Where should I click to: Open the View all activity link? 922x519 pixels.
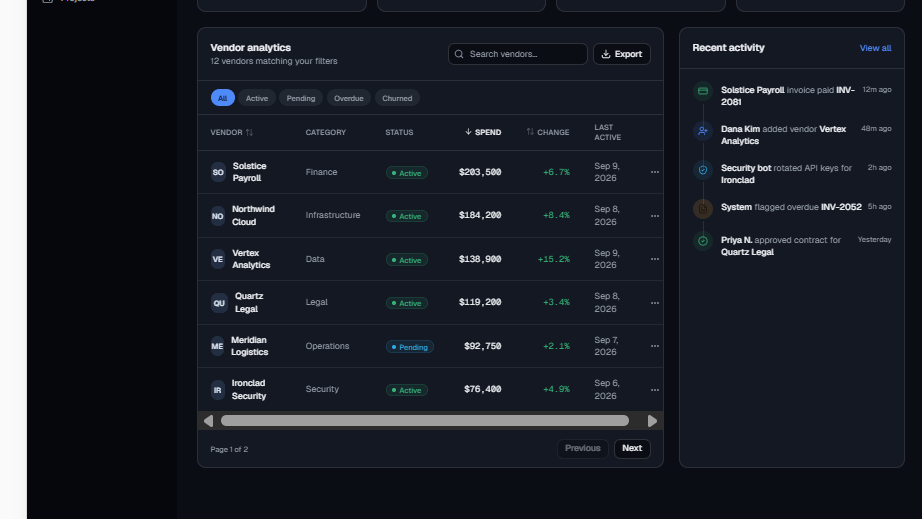click(875, 48)
